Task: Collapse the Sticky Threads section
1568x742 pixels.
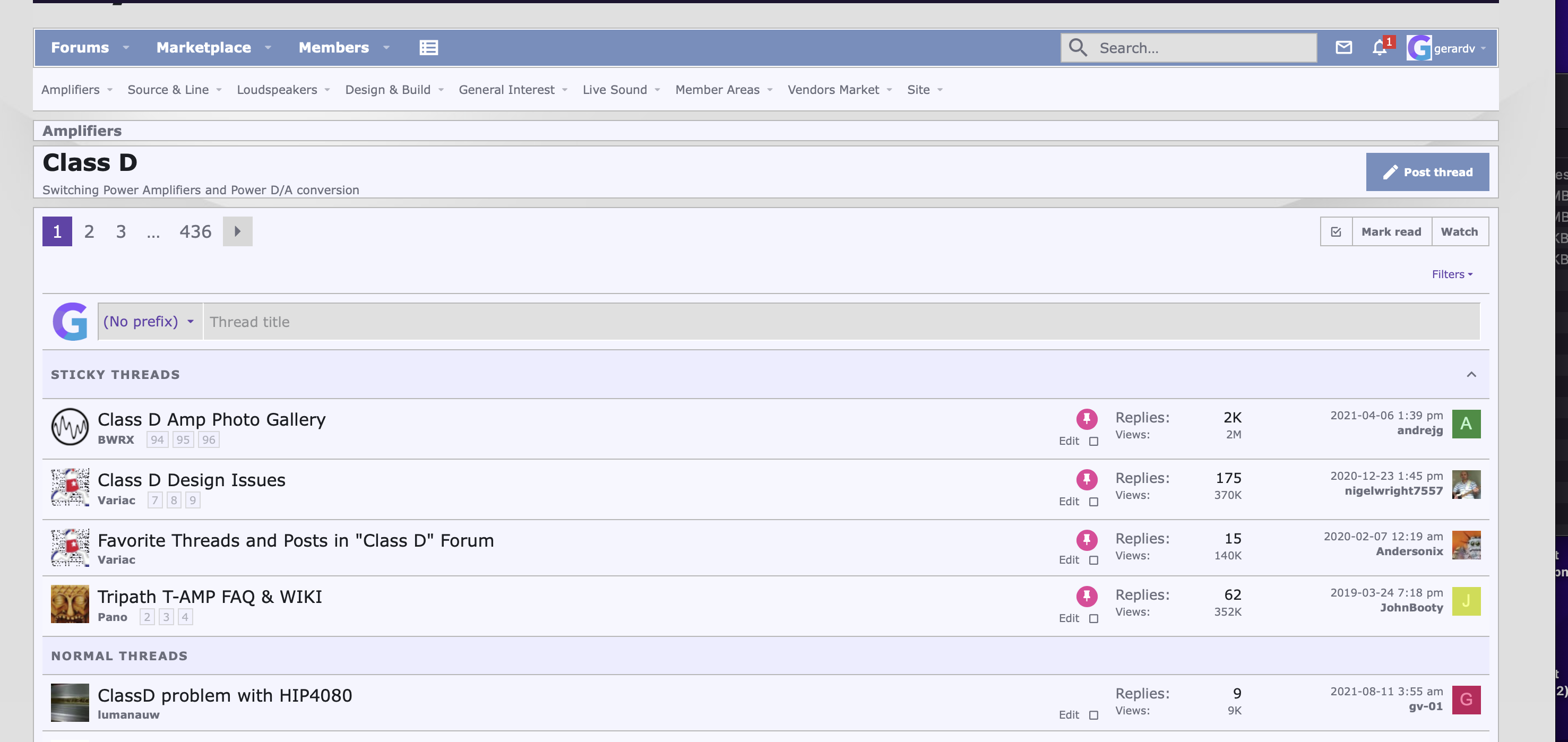Action: (x=1471, y=374)
